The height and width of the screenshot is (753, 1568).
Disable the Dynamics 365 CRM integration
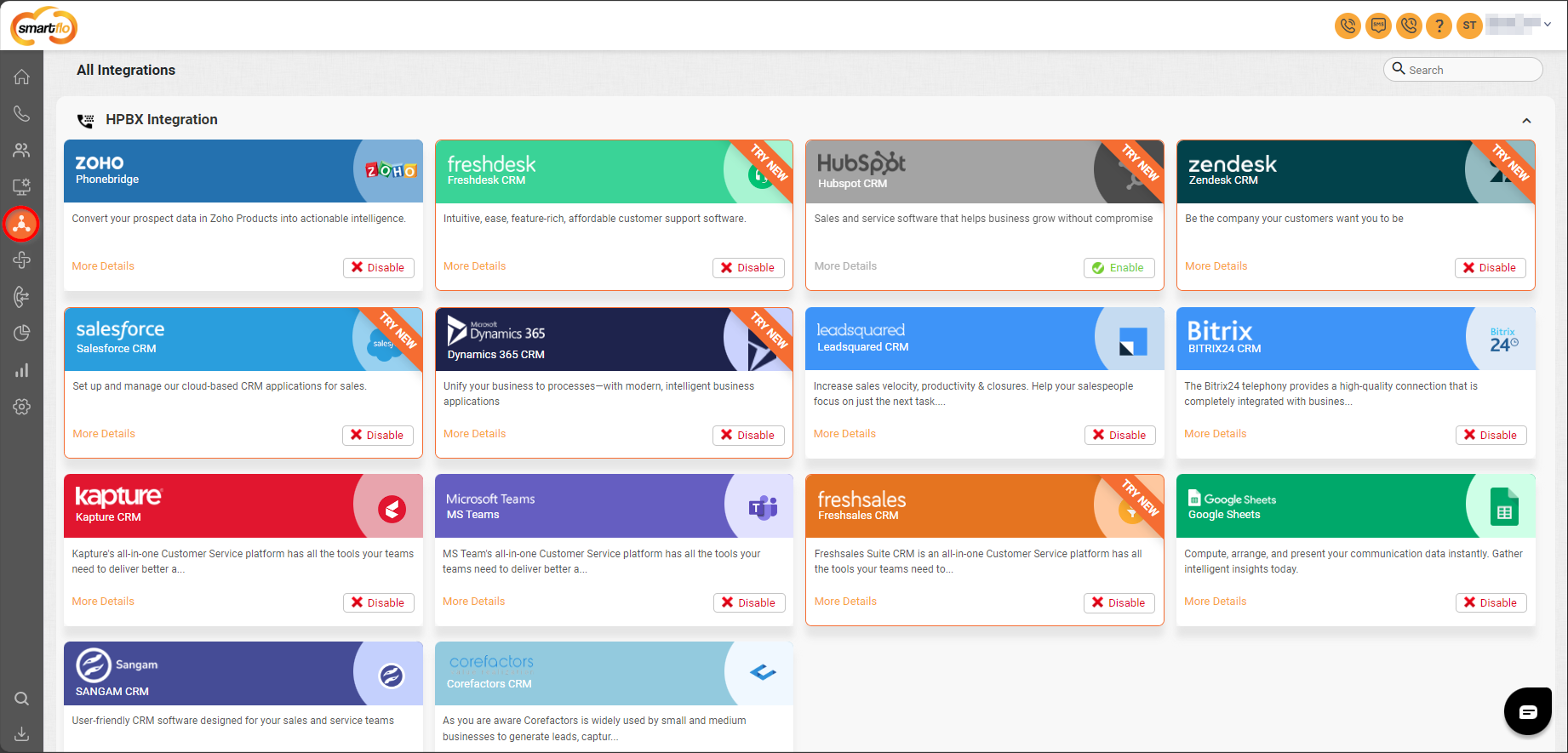coord(748,435)
